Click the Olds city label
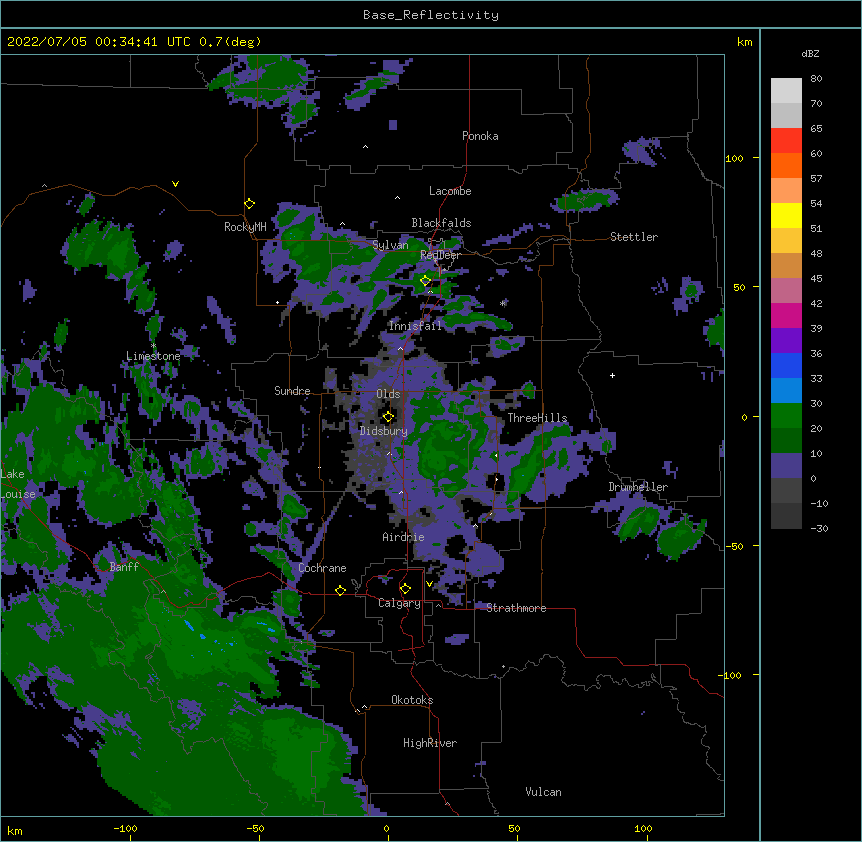The width and height of the screenshot is (862, 842). pyautogui.click(x=388, y=394)
